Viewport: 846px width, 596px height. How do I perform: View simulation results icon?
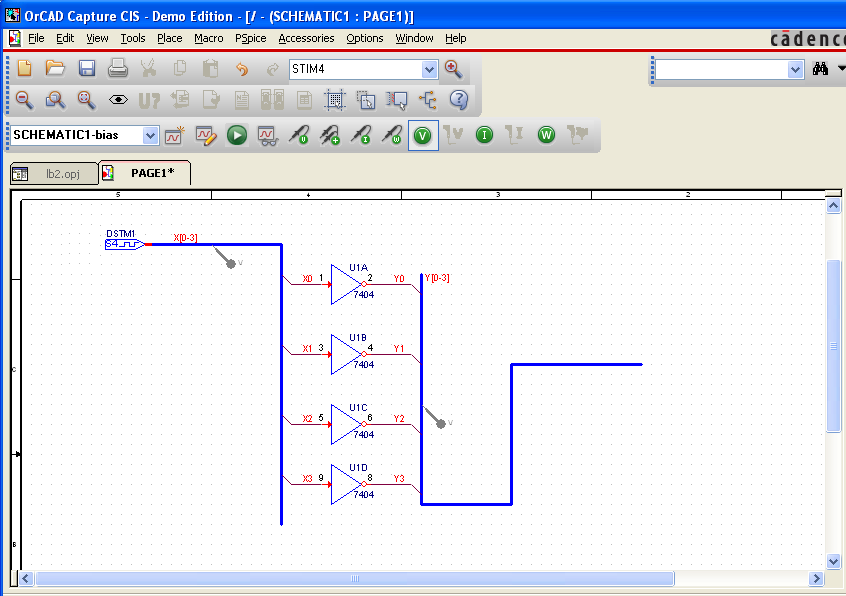[x=268, y=135]
